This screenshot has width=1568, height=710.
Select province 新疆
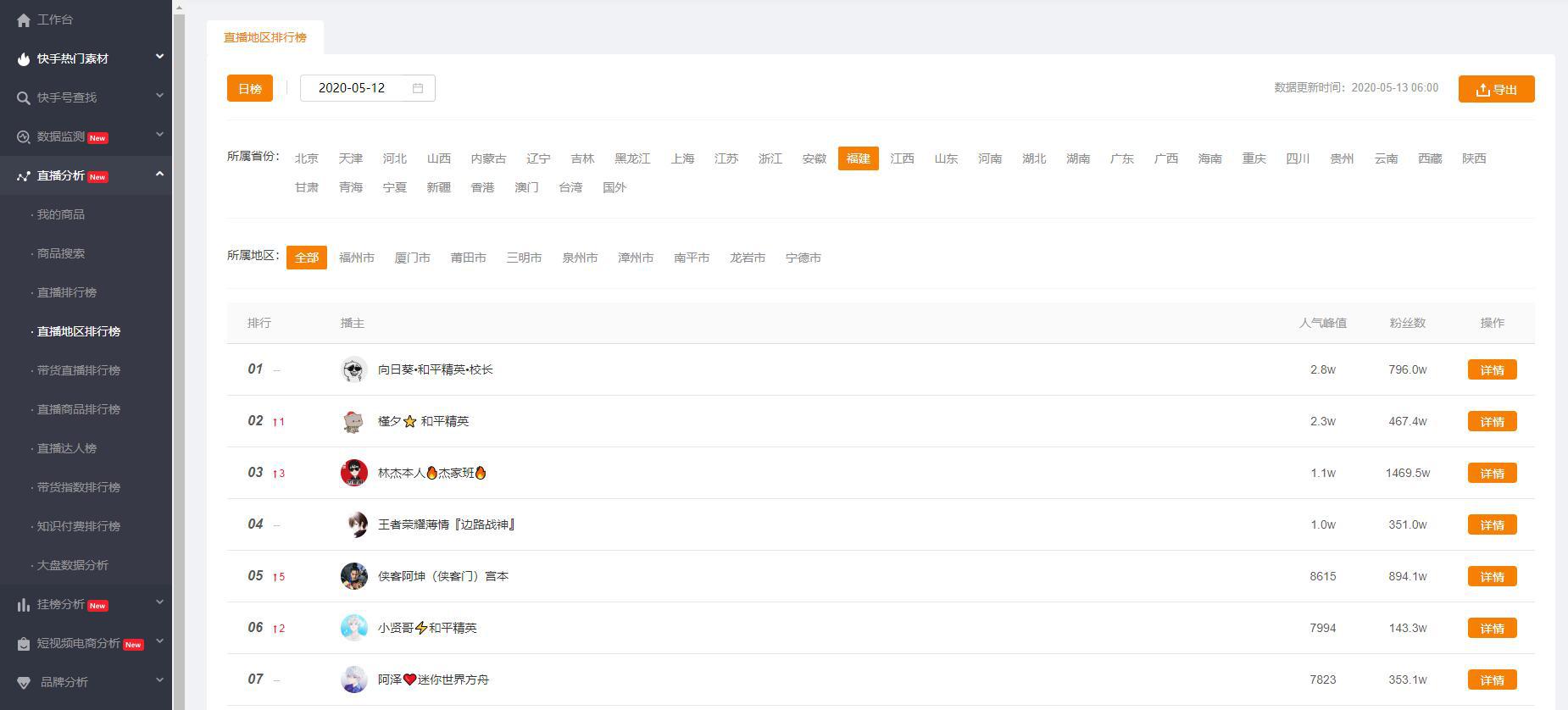(x=439, y=187)
